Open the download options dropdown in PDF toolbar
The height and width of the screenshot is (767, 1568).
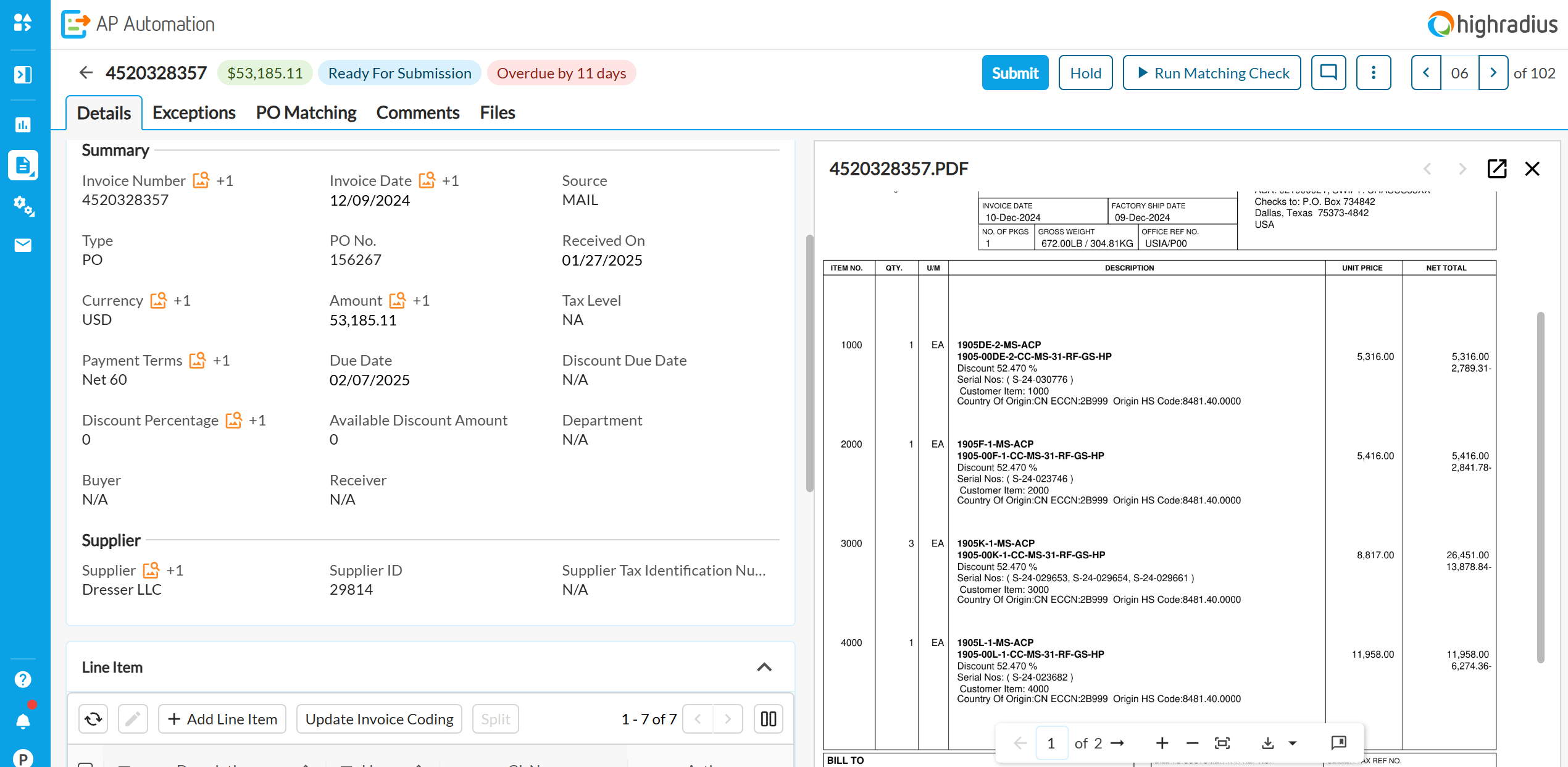(x=1293, y=743)
